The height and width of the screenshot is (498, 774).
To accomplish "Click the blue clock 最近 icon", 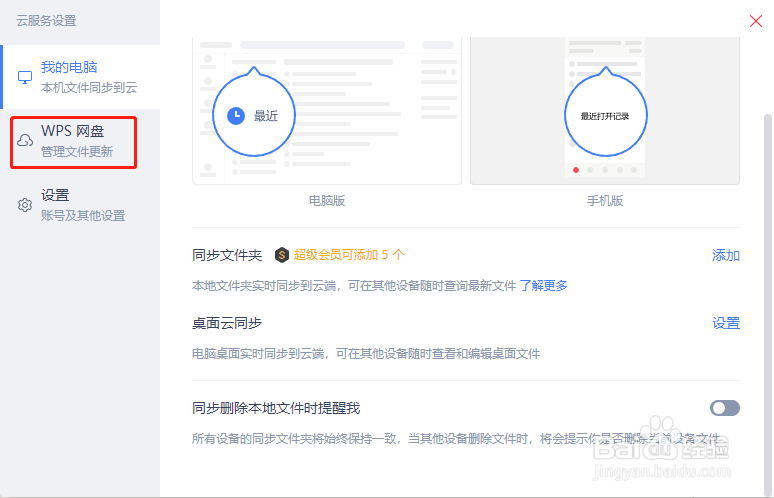I will tap(236, 115).
